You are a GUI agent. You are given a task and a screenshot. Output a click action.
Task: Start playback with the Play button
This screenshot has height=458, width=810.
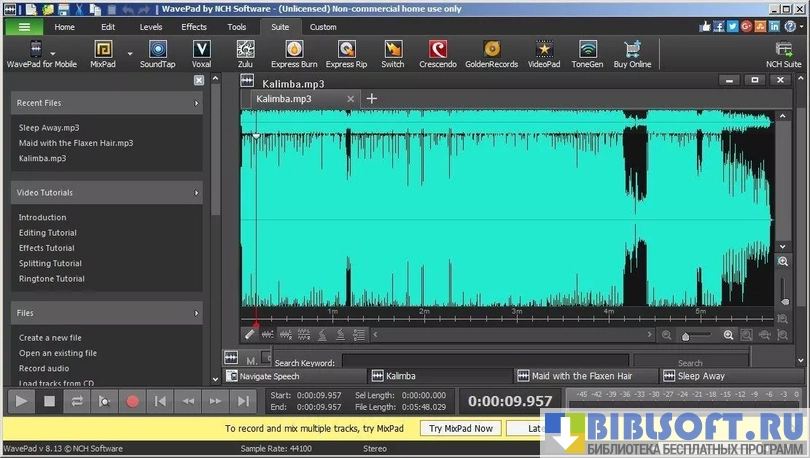pyautogui.click(x=20, y=401)
